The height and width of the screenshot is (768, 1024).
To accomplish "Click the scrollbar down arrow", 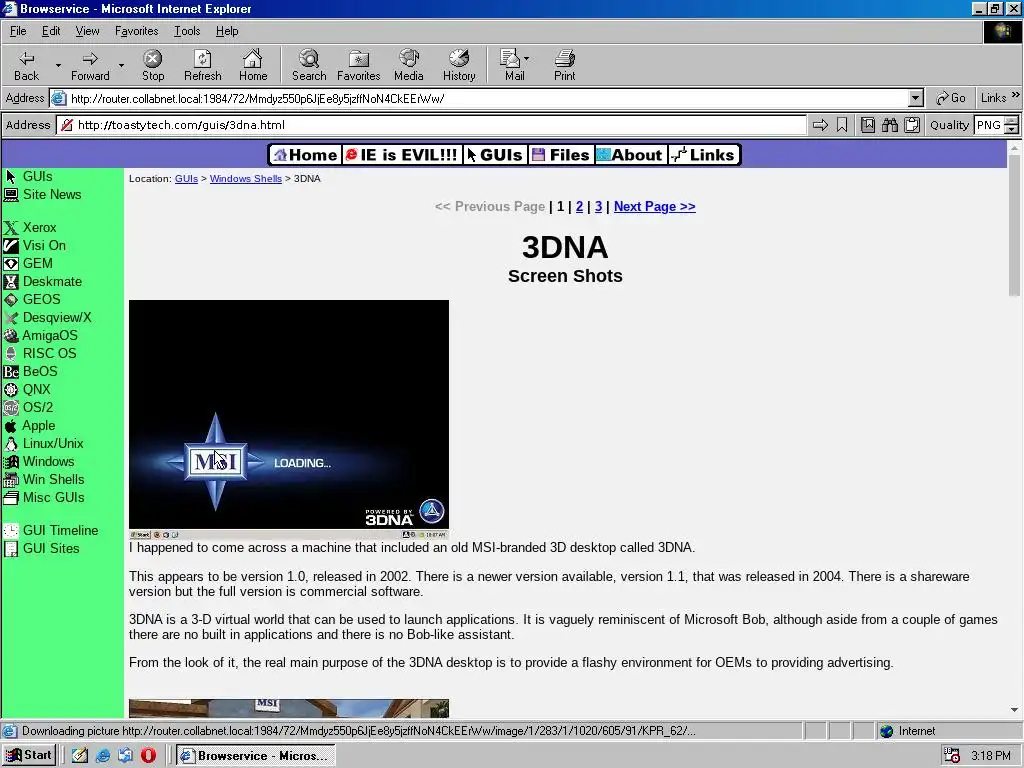I will click(x=1014, y=709).
